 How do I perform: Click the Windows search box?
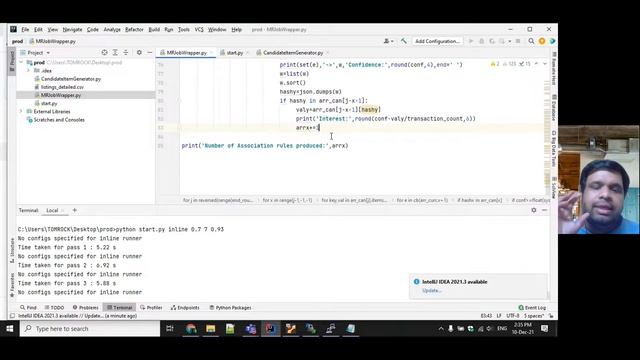(90, 329)
